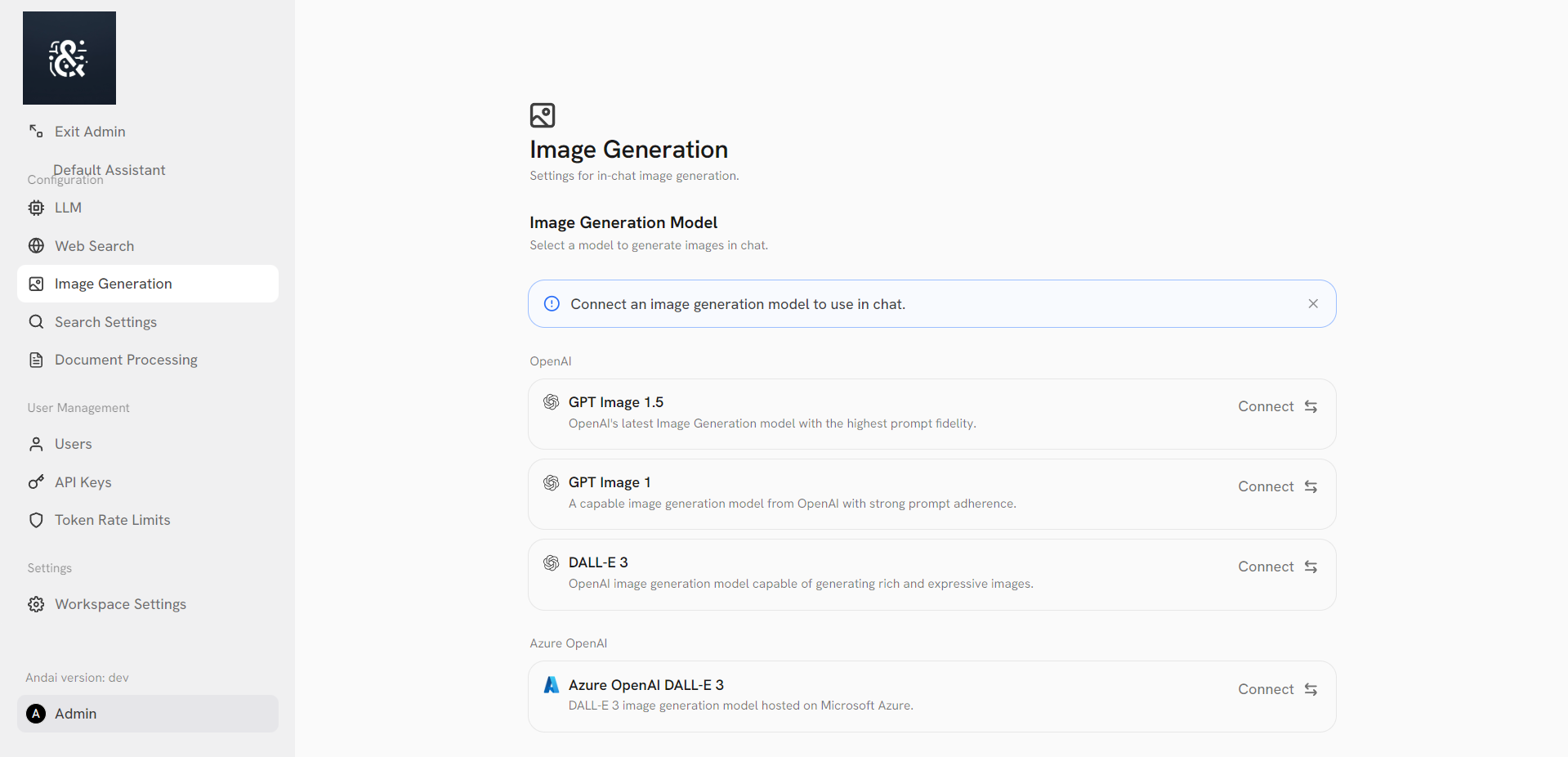
Task: Click the Image Generation Model heading
Action: 623,222
